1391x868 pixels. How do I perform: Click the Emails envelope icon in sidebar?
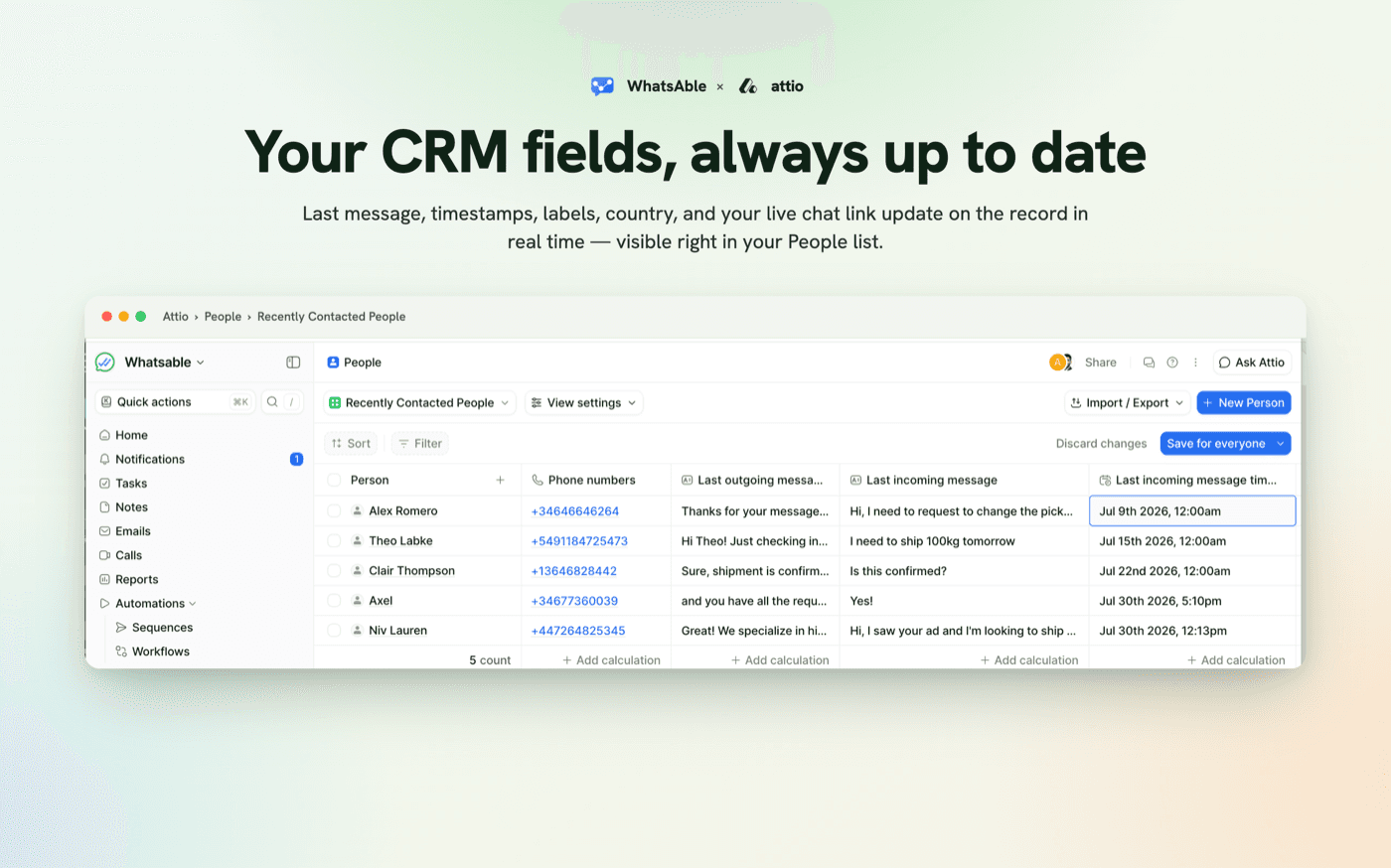104,531
